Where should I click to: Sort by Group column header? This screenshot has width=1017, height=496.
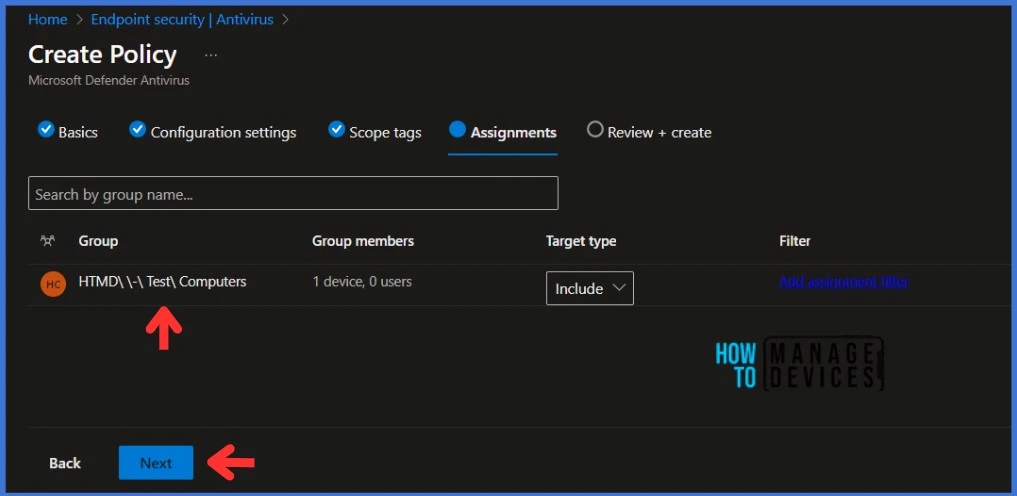point(98,241)
